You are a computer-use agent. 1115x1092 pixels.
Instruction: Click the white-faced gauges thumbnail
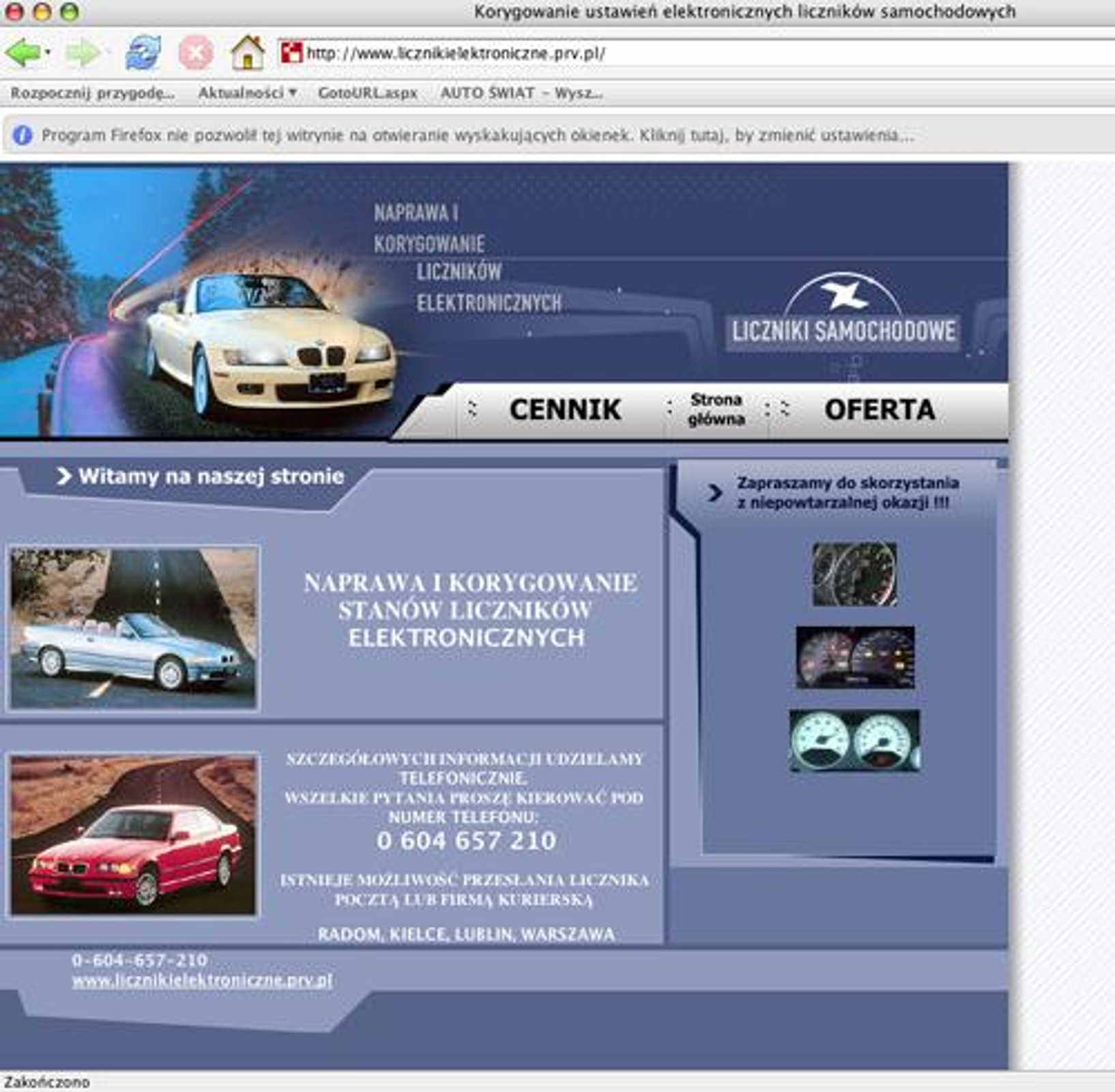pyautogui.click(x=854, y=741)
